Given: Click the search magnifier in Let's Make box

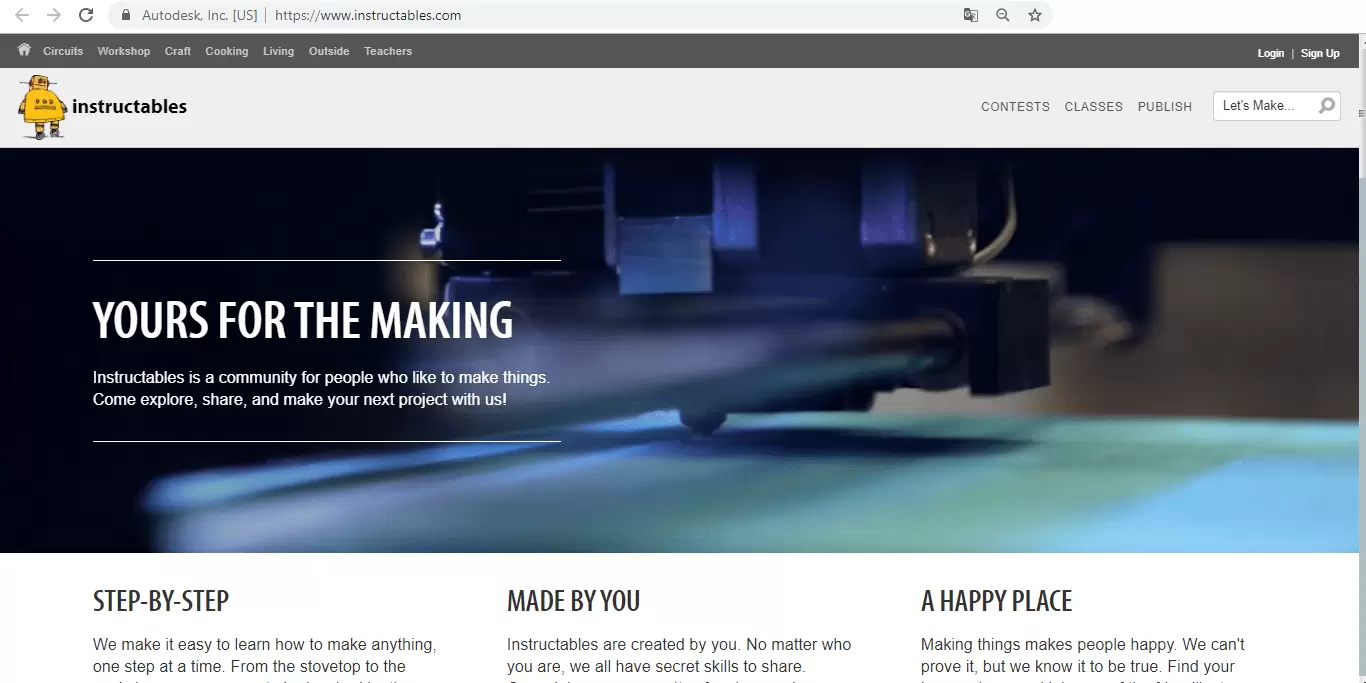Looking at the screenshot, I should (1326, 106).
